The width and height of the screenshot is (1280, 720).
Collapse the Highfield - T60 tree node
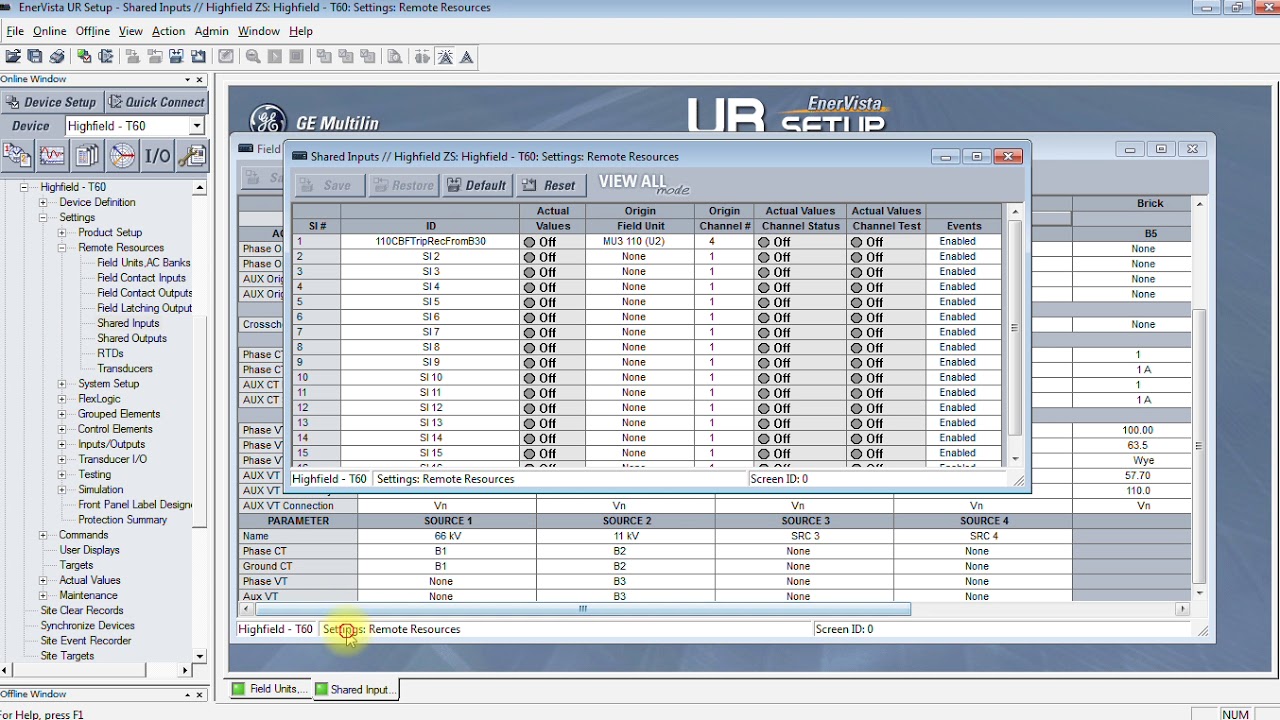click(25, 187)
